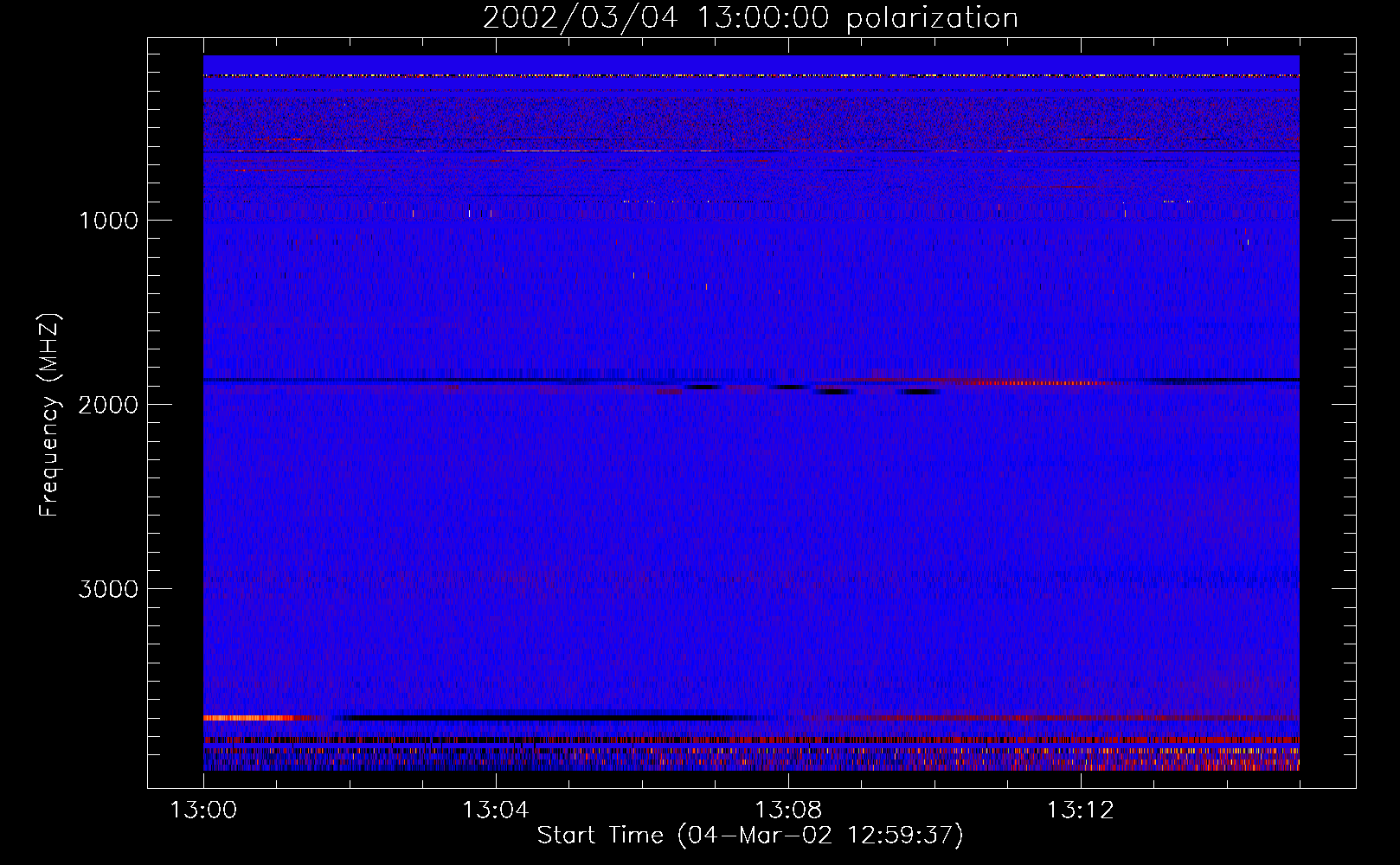Viewport: 1400px width, 865px height.
Task: Select the 'Start Time (04-Mar-02 12:59:37)' label
Action: 750,836
